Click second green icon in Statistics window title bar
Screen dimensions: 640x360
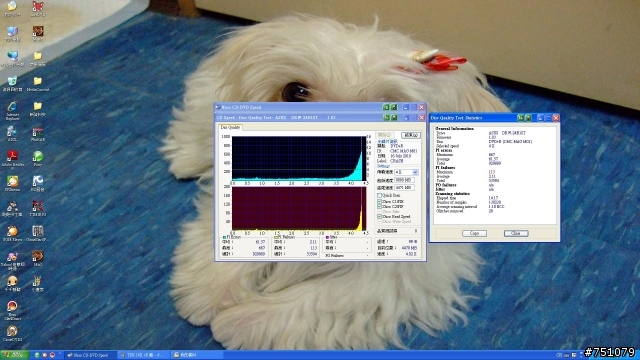click(x=528, y=118)
